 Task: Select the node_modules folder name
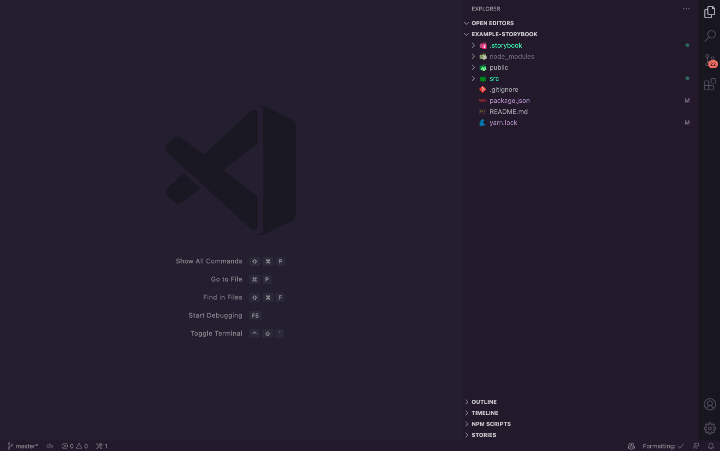(512, 56)
